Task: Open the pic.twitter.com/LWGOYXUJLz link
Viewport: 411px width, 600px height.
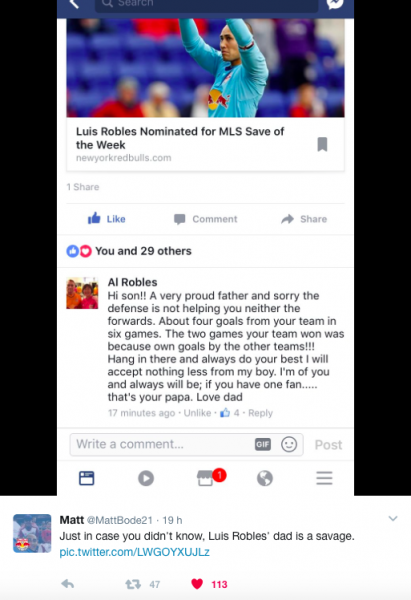Action: (x=134, y=552)
